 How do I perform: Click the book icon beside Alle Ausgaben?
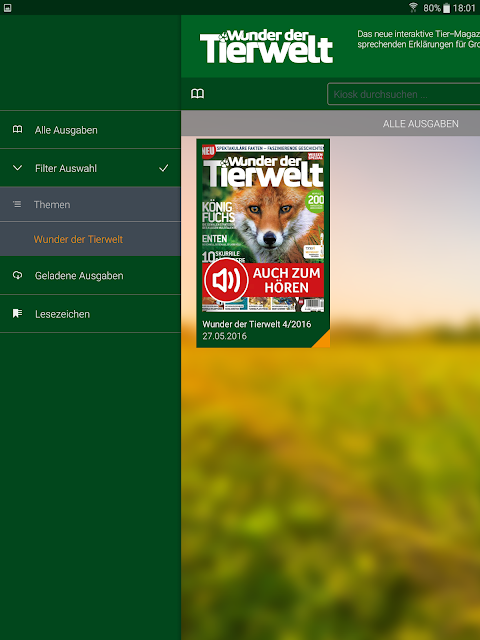coord(18,129)
